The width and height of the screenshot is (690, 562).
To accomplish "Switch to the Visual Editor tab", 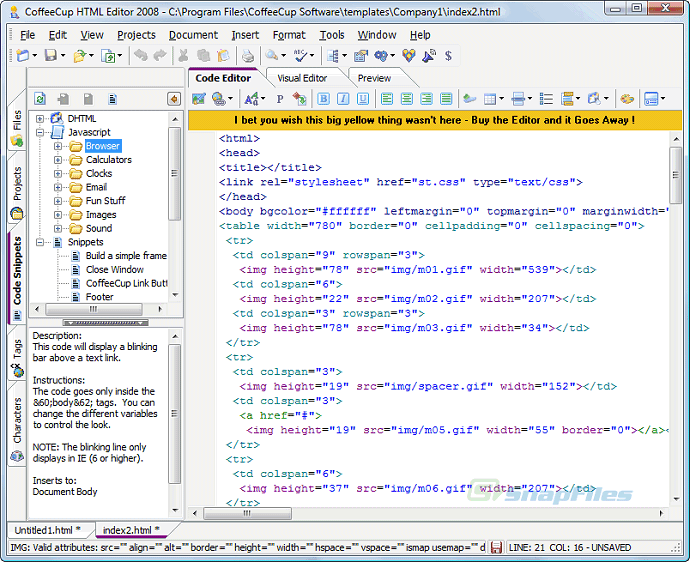I will [302, 78].
